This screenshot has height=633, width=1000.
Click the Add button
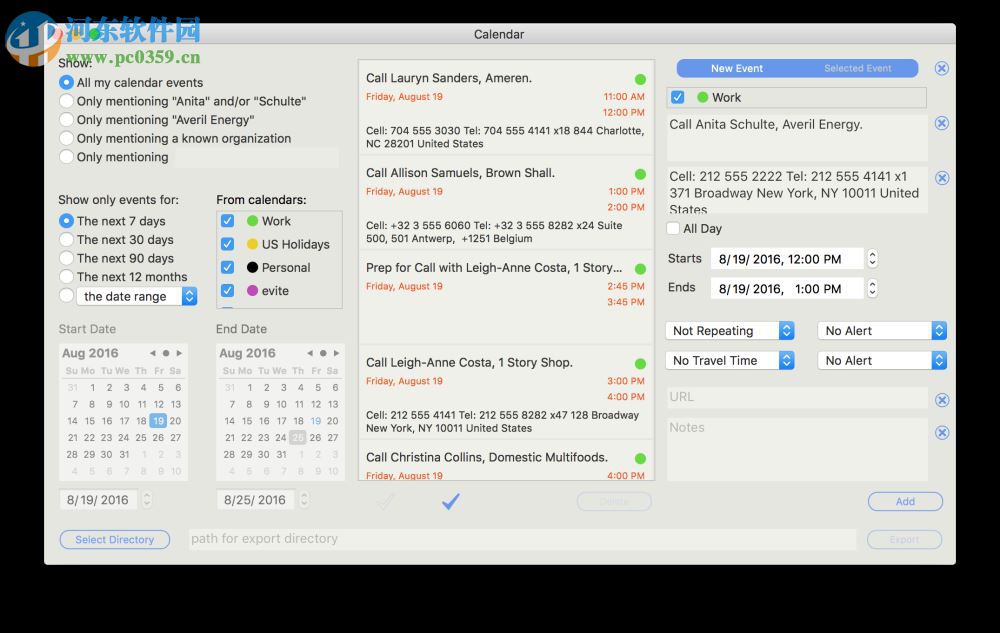pyautogui.click(x=904, y=501)
